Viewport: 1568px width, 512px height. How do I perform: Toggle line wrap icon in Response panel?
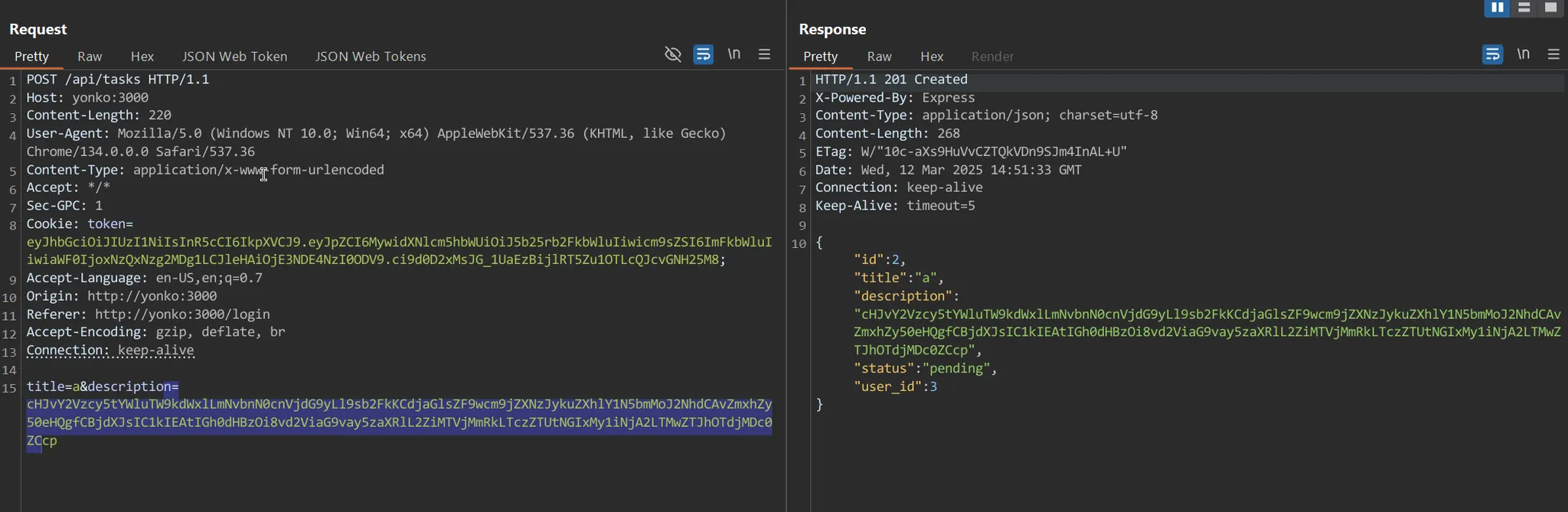1492,54
